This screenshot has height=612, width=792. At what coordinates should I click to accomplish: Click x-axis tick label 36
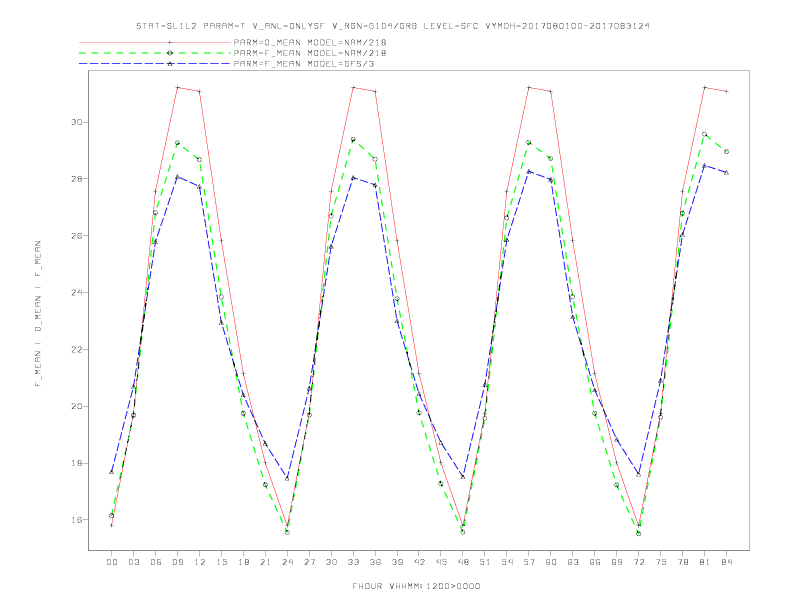[375, 562]
